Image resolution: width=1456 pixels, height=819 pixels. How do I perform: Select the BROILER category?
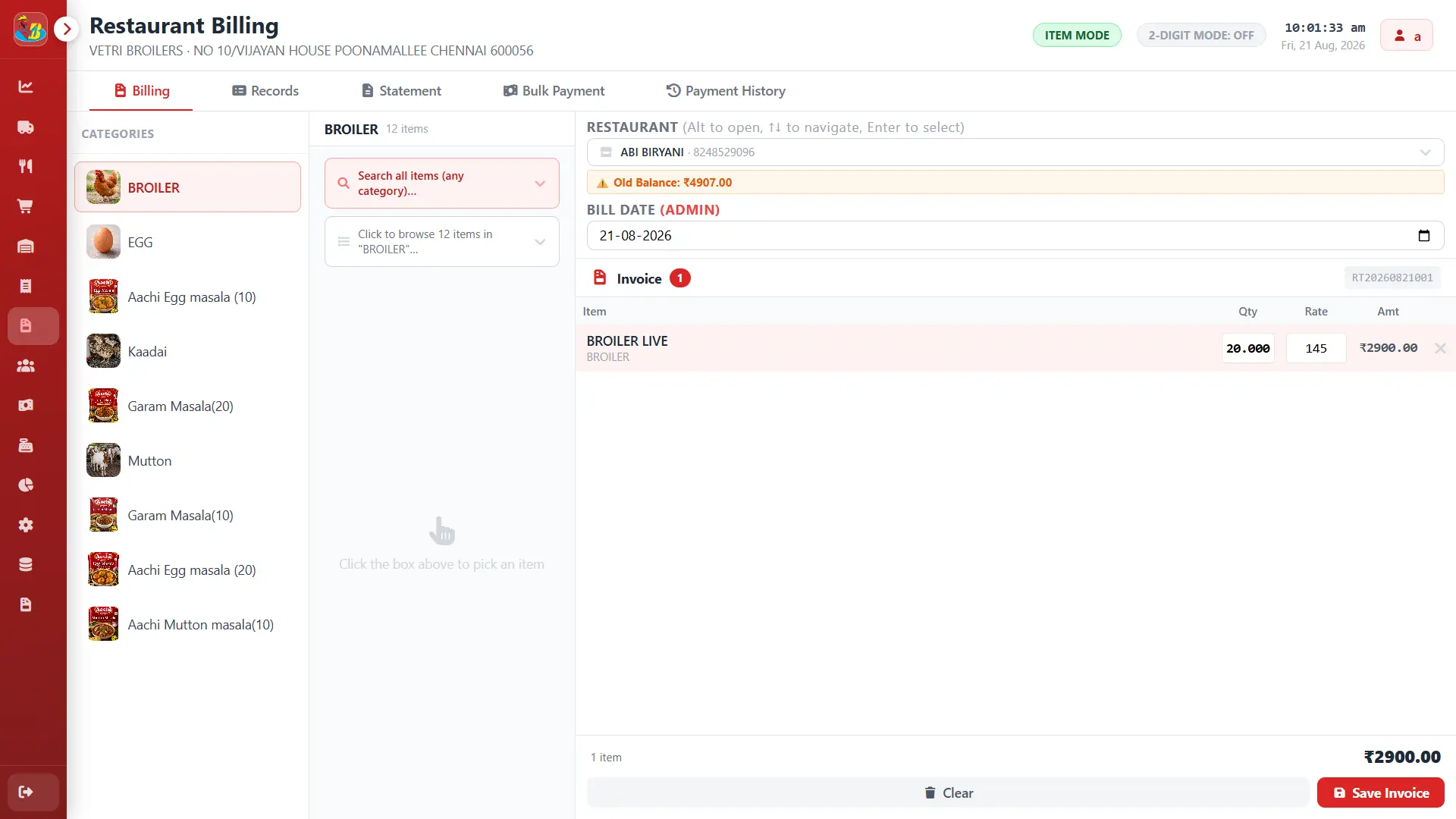pyautogui.click(x=188, y=187)
